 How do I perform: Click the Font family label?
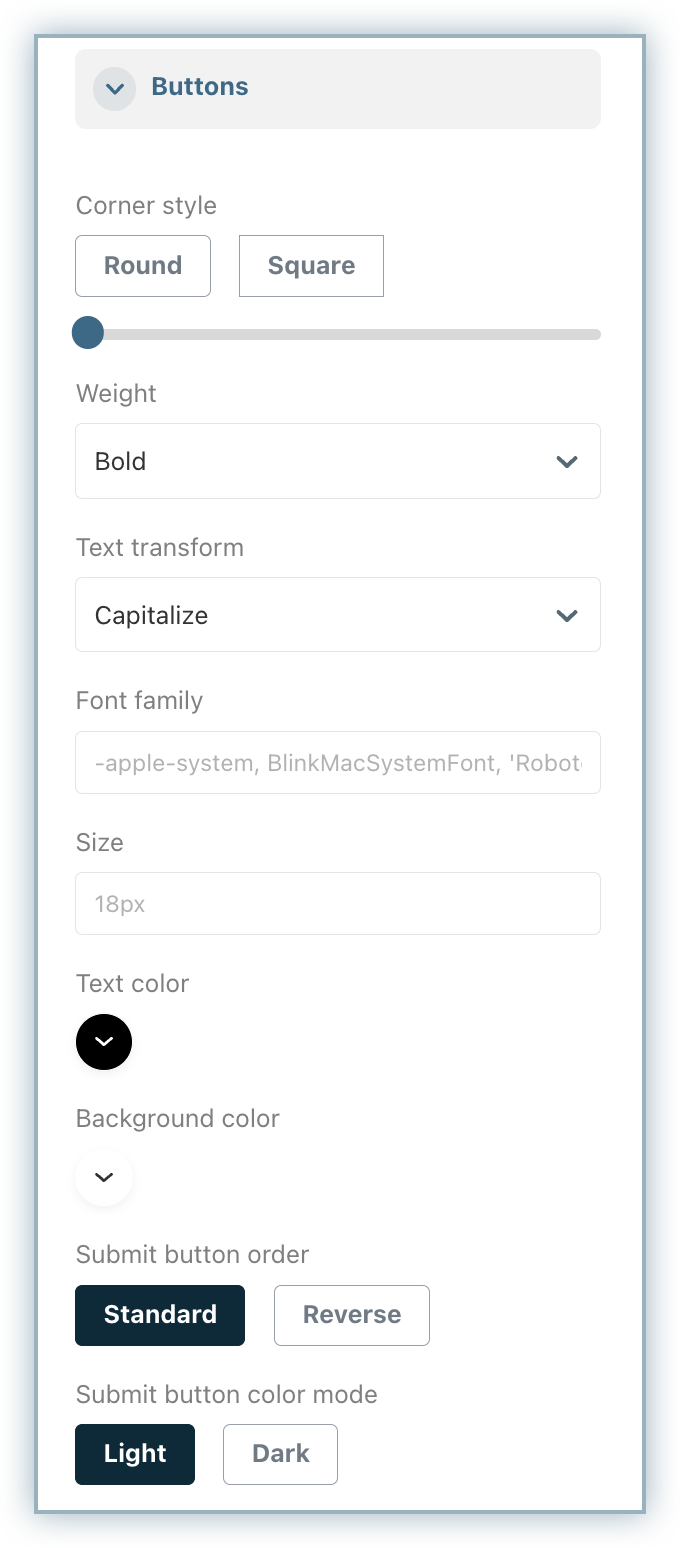pos(139,700)
